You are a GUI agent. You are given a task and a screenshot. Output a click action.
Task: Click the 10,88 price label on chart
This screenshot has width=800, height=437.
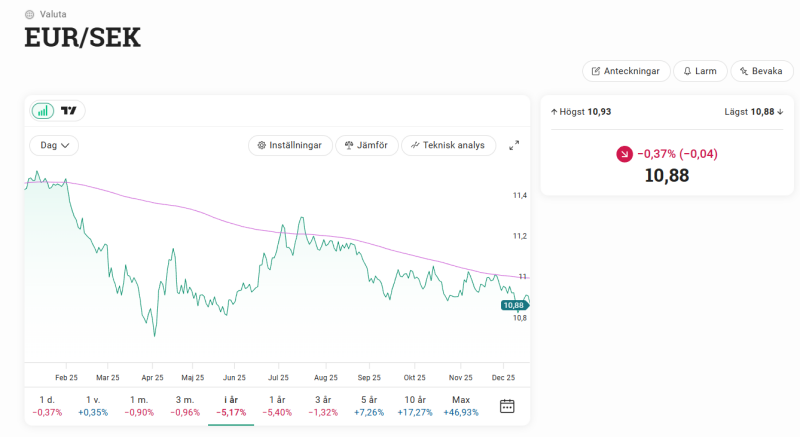click(513, 305)
